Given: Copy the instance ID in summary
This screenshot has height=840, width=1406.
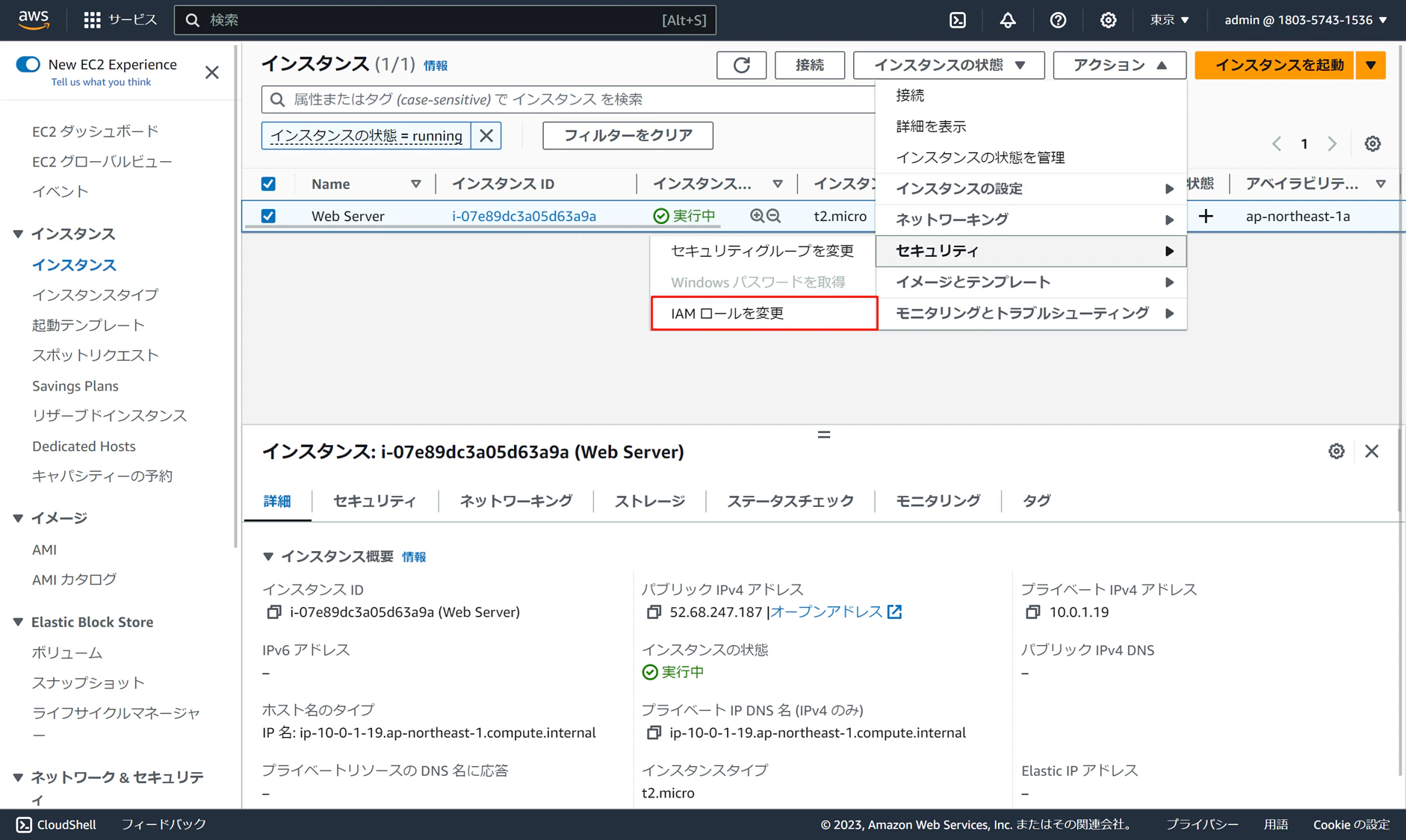Looking at the screenshot, I should coord(274,612).
